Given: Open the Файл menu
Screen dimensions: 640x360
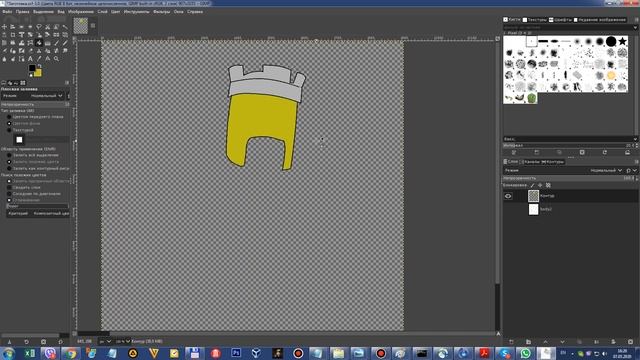Looking at the screenshot, I should click(x=7, y=12).
